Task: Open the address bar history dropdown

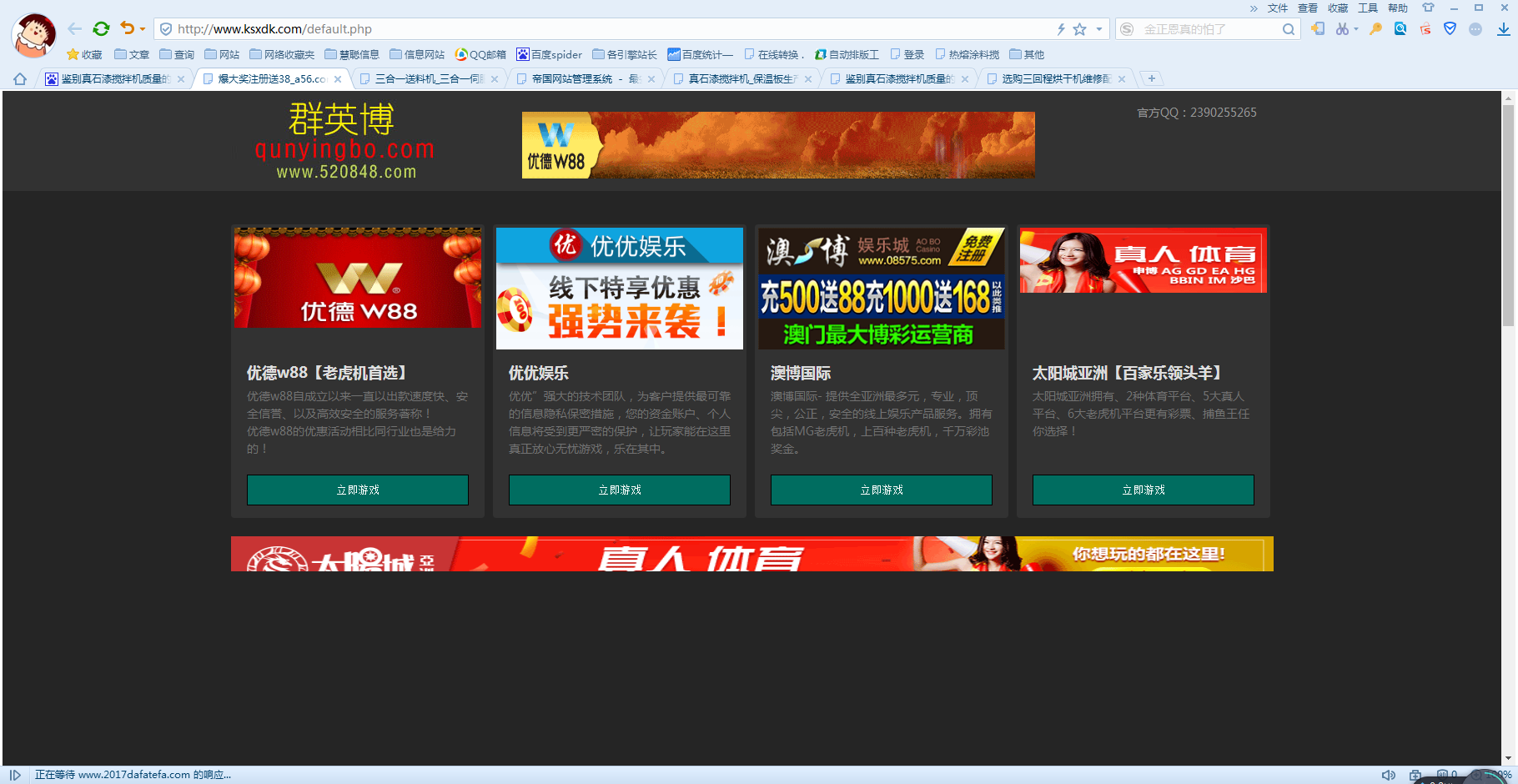Action: 1099,29
